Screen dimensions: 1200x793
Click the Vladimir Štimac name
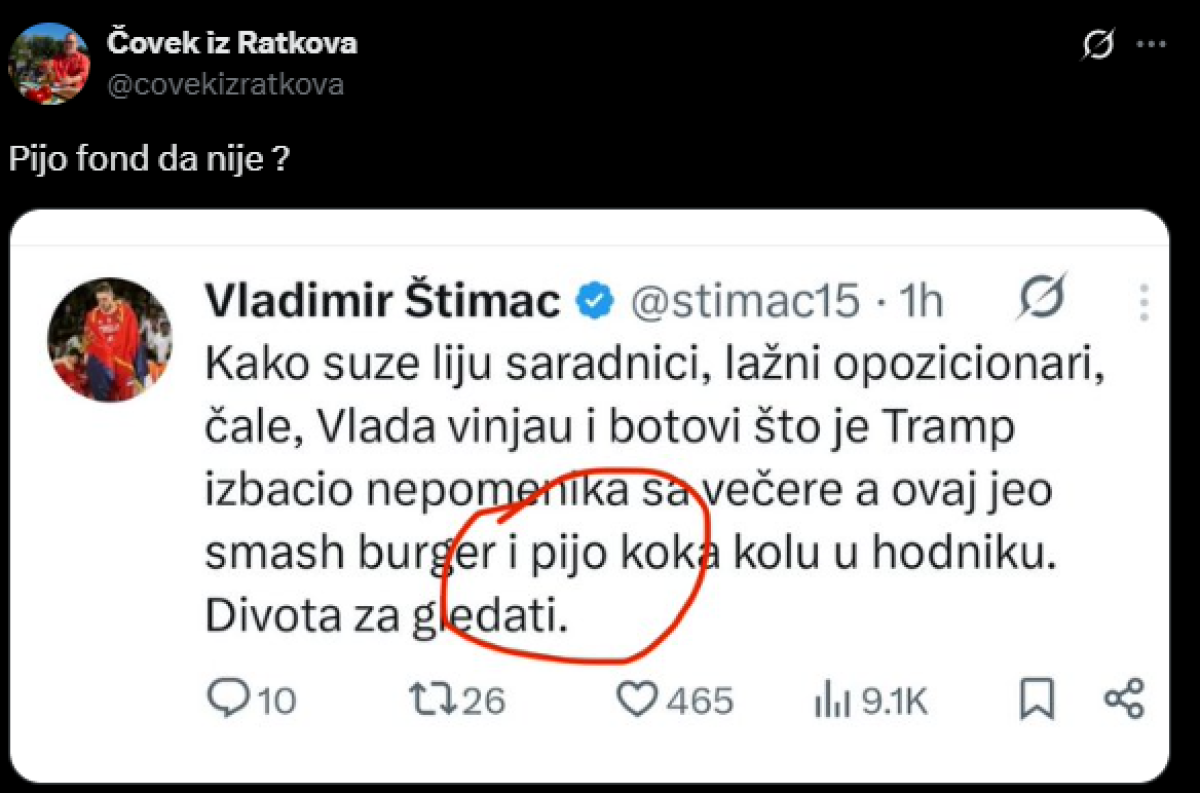[382, 301]
